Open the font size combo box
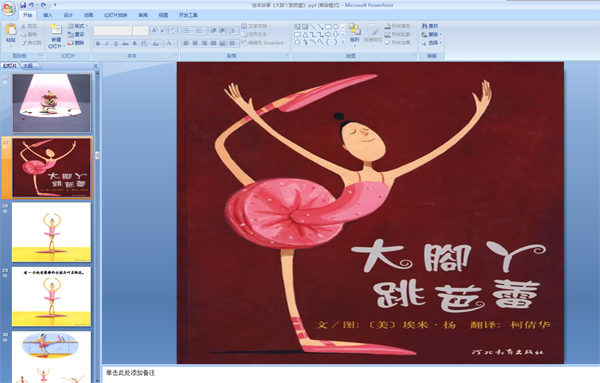This screenshot has height=383, width=600. [140, 31]
